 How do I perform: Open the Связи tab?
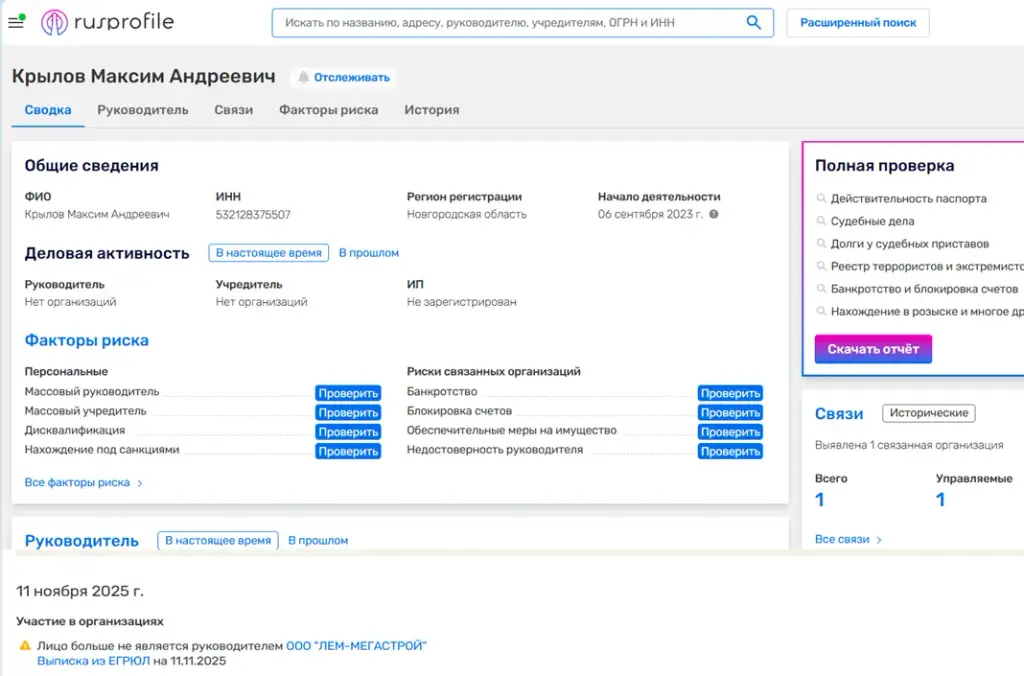click(233, 110)
